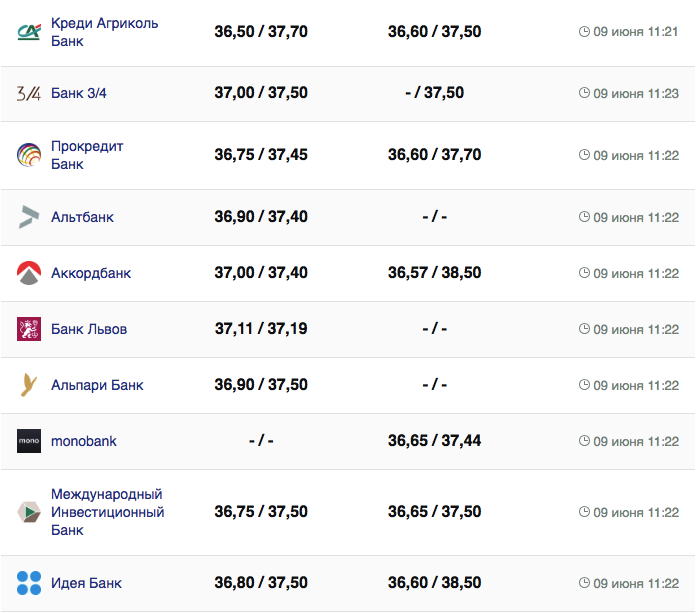
Task: Click the Альтбанк logo icon
Action: 29,217
